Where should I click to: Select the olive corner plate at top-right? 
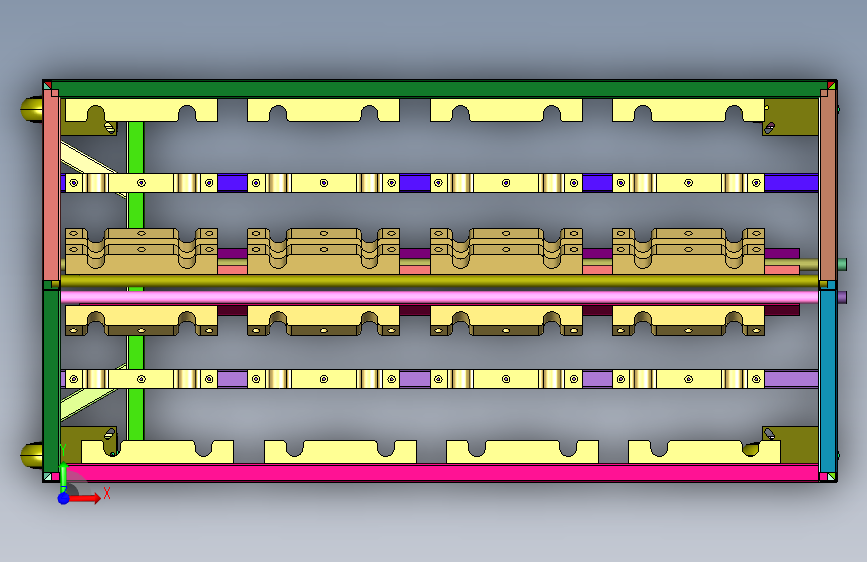point(791,117)
